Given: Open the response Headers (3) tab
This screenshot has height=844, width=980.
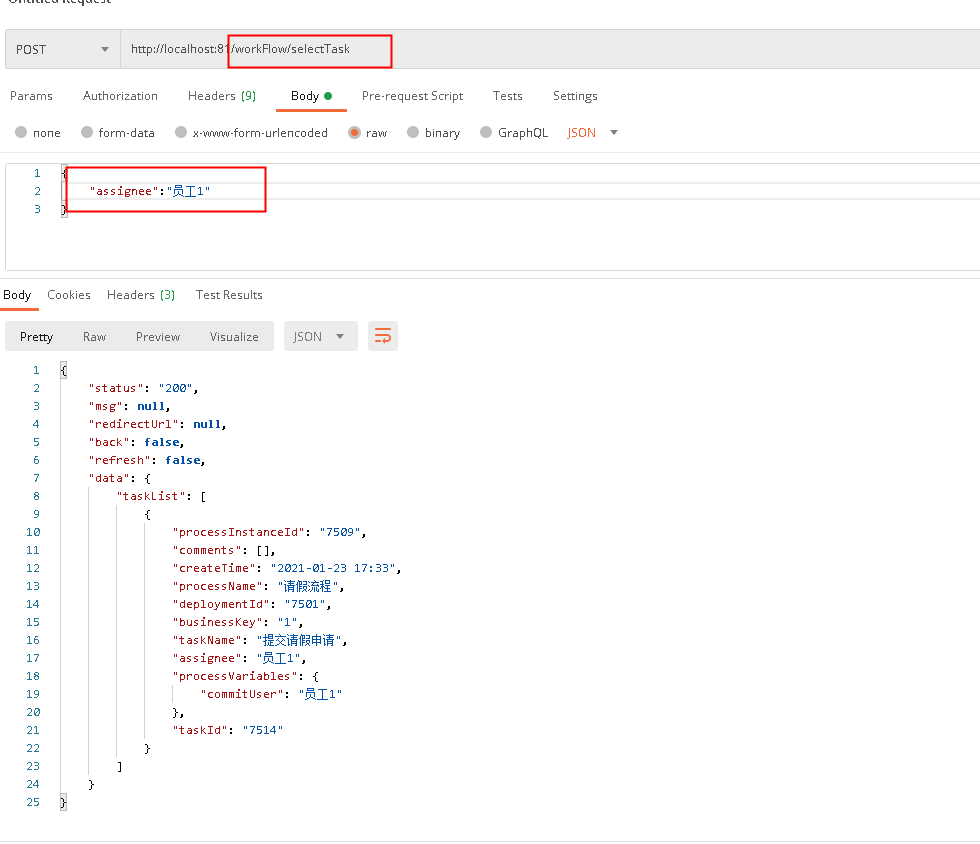Looking at the screenshot, I should (x=141, y=294).
